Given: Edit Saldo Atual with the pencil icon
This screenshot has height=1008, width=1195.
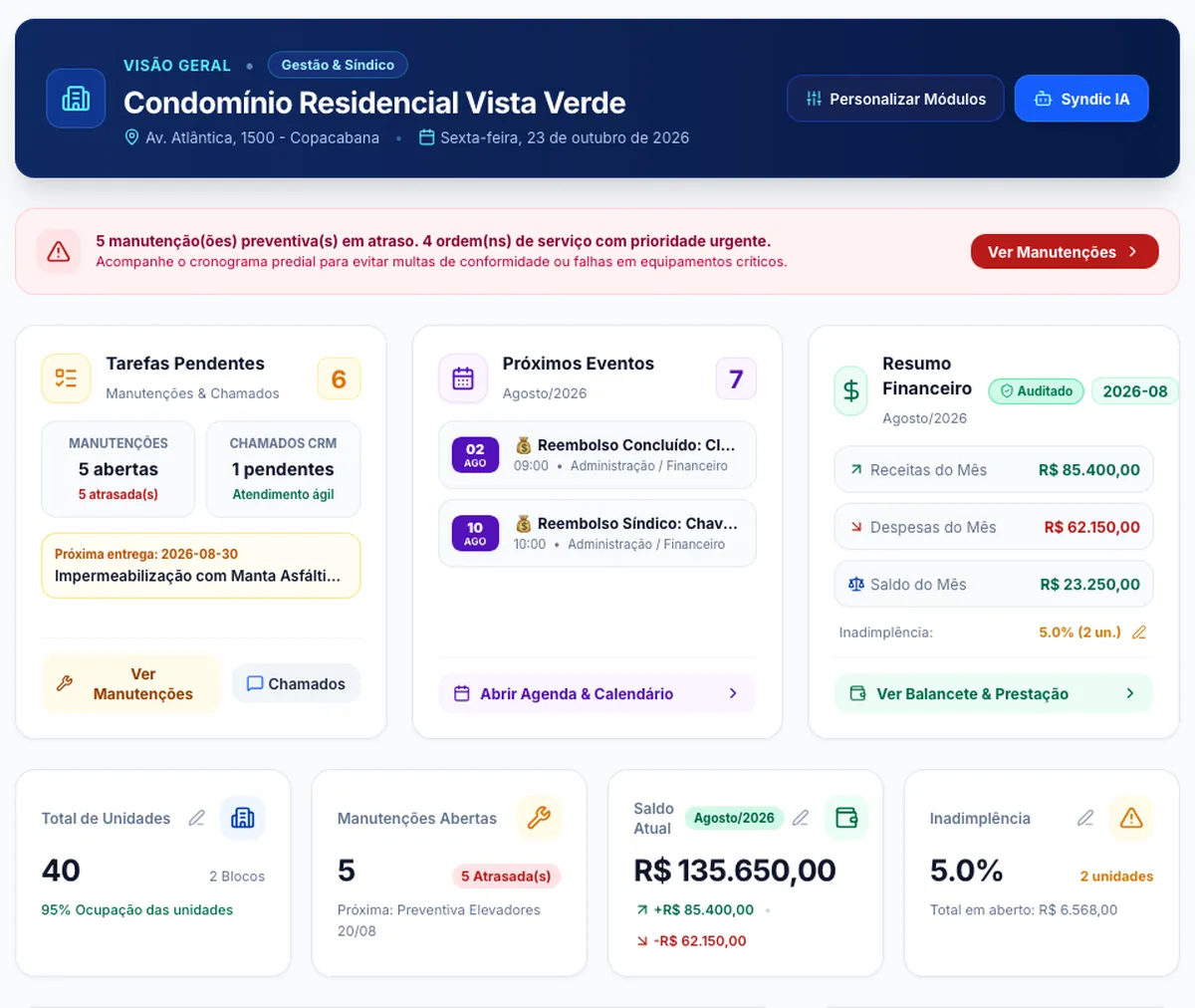Looking at the screenshot, I should tap(801, 818).
